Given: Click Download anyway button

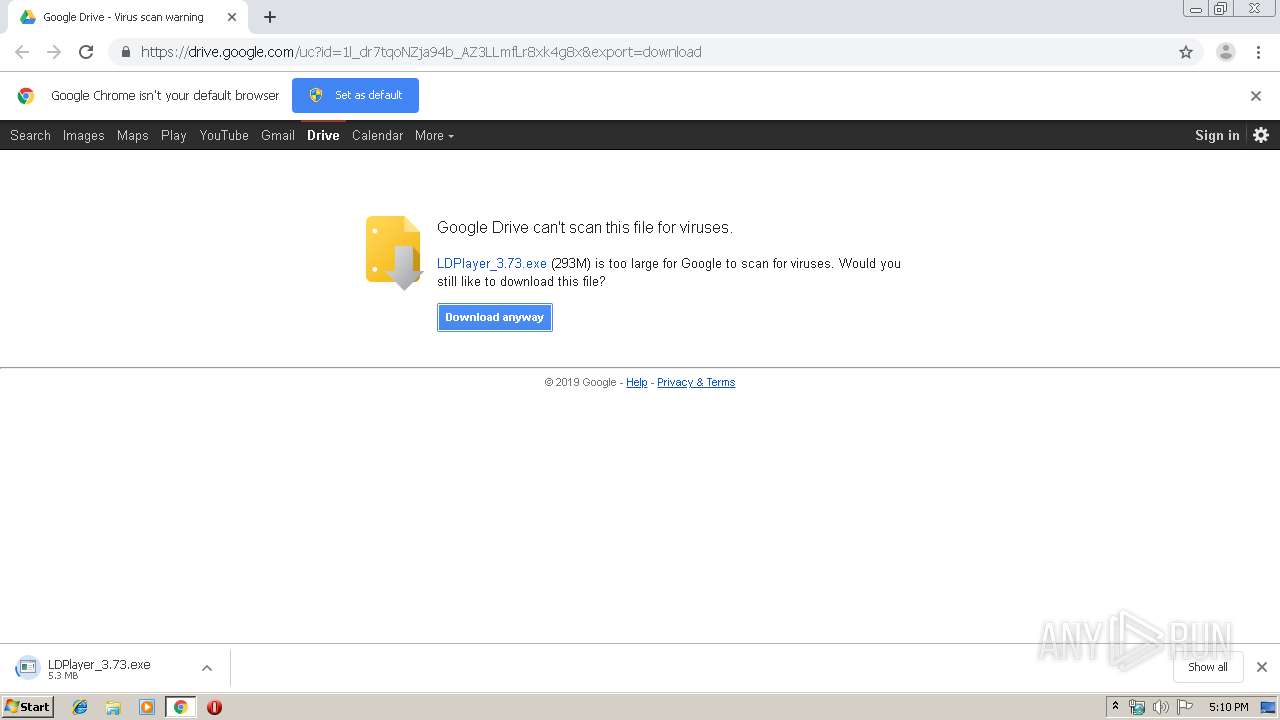Looking at the screenshot, I should pos(495,317).
